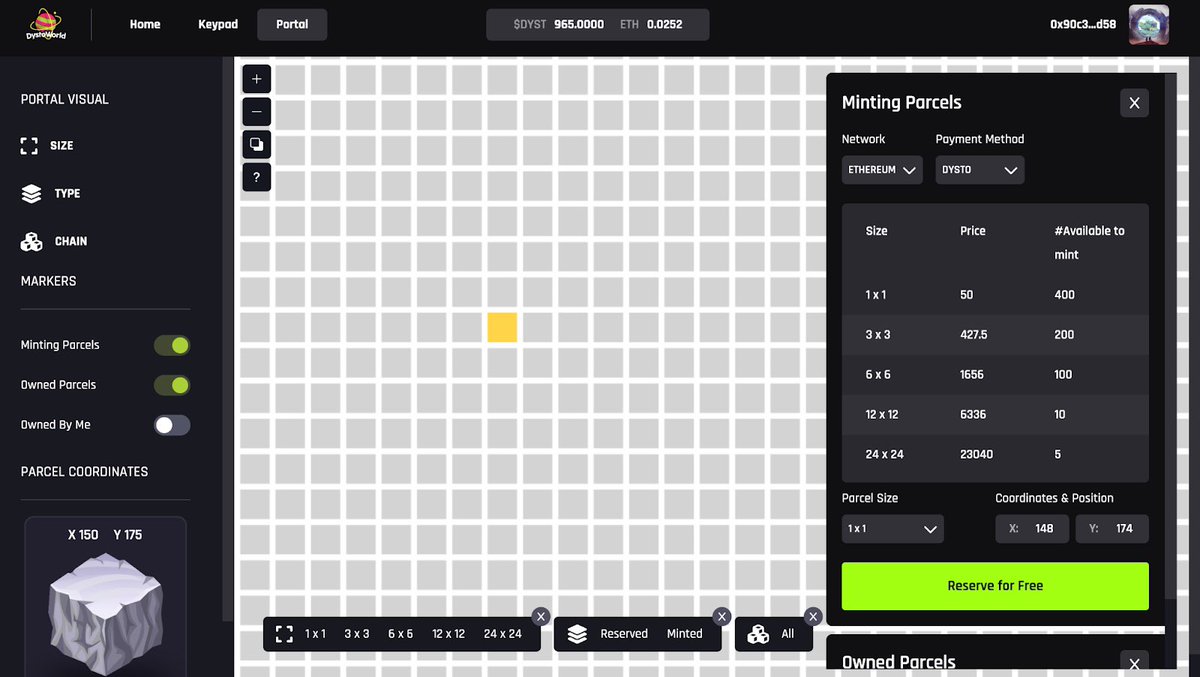Enable the Owned By Me switch
This screenshot has width=1200, height=677.
pyautogui.click(x=172, y=425)
